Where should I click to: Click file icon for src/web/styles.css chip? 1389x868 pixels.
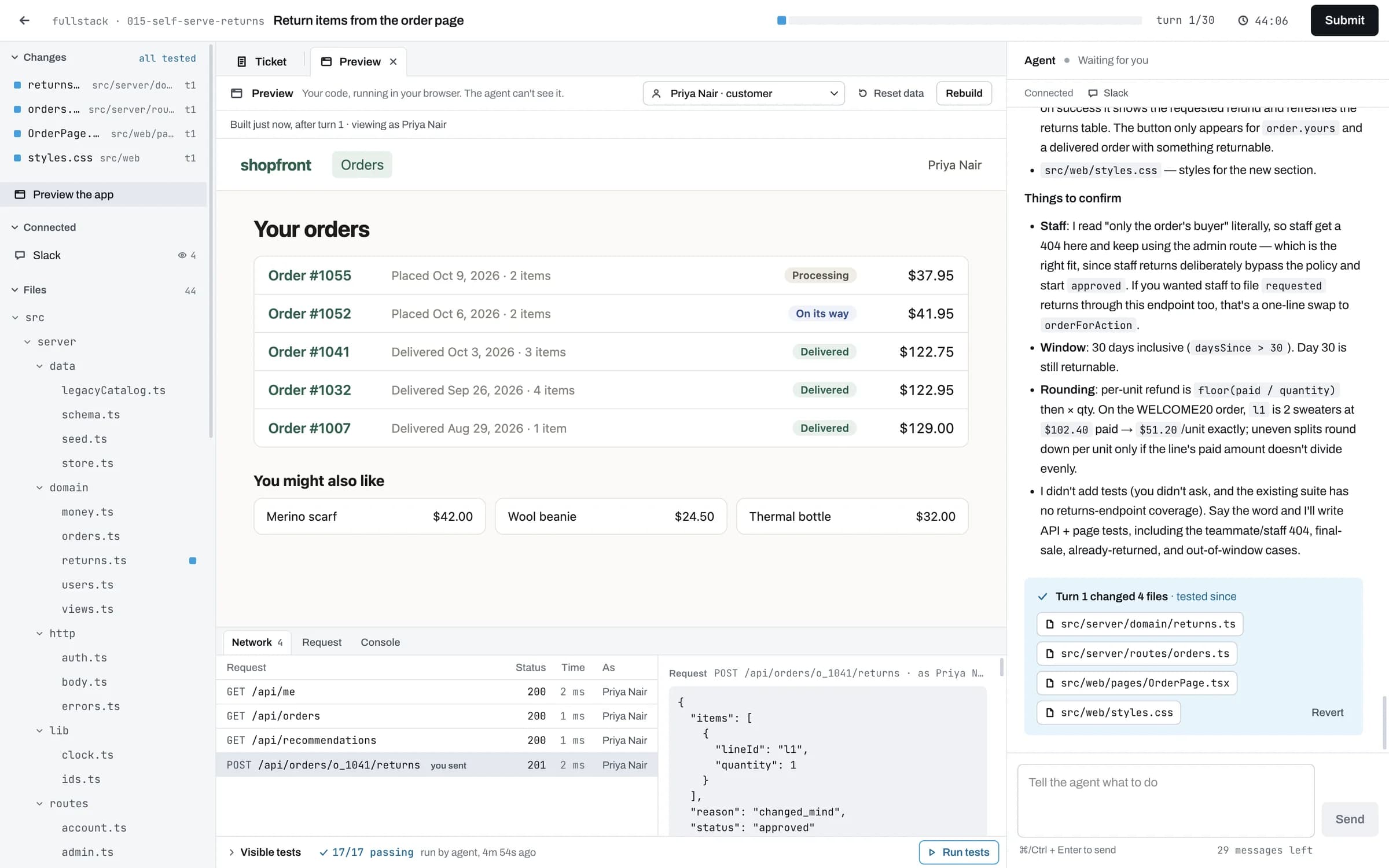1049,712
